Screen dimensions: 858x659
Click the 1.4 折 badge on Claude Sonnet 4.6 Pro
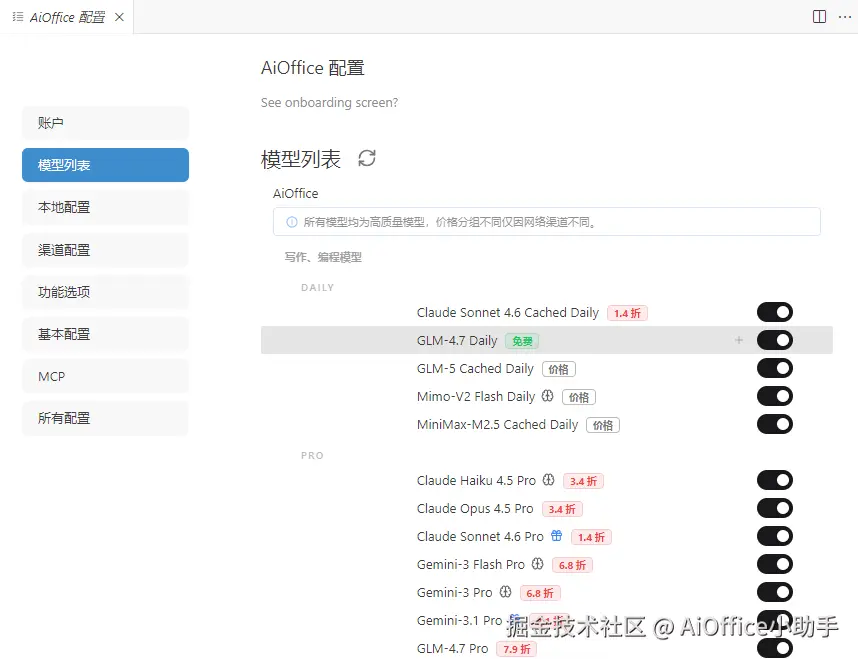pos(591,537)
